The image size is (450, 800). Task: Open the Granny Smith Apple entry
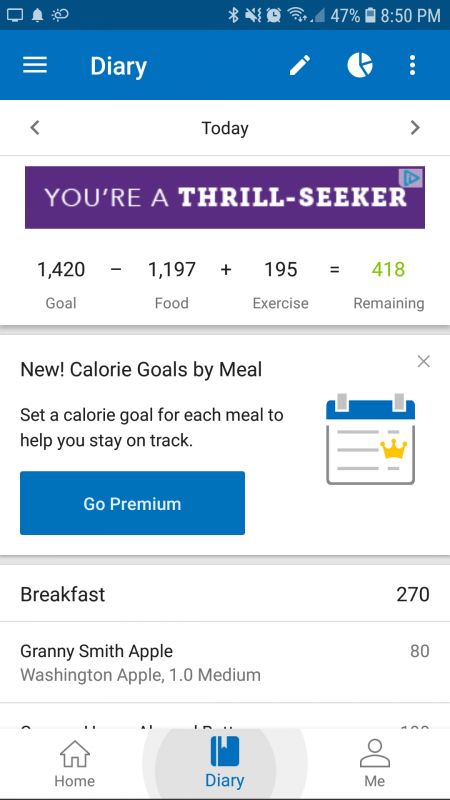[x=225, y=662]
